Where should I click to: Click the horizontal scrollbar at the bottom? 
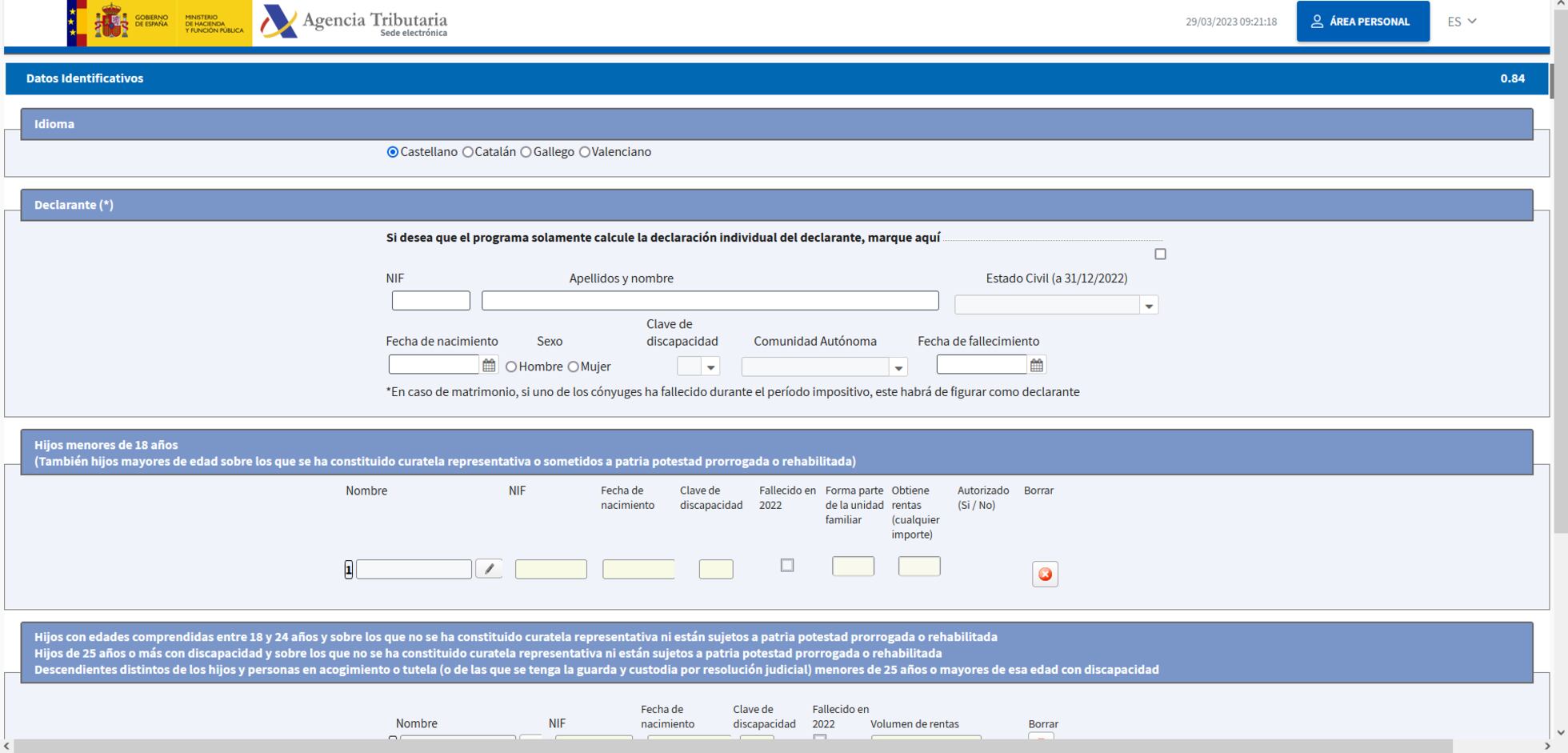click(733, 746)
